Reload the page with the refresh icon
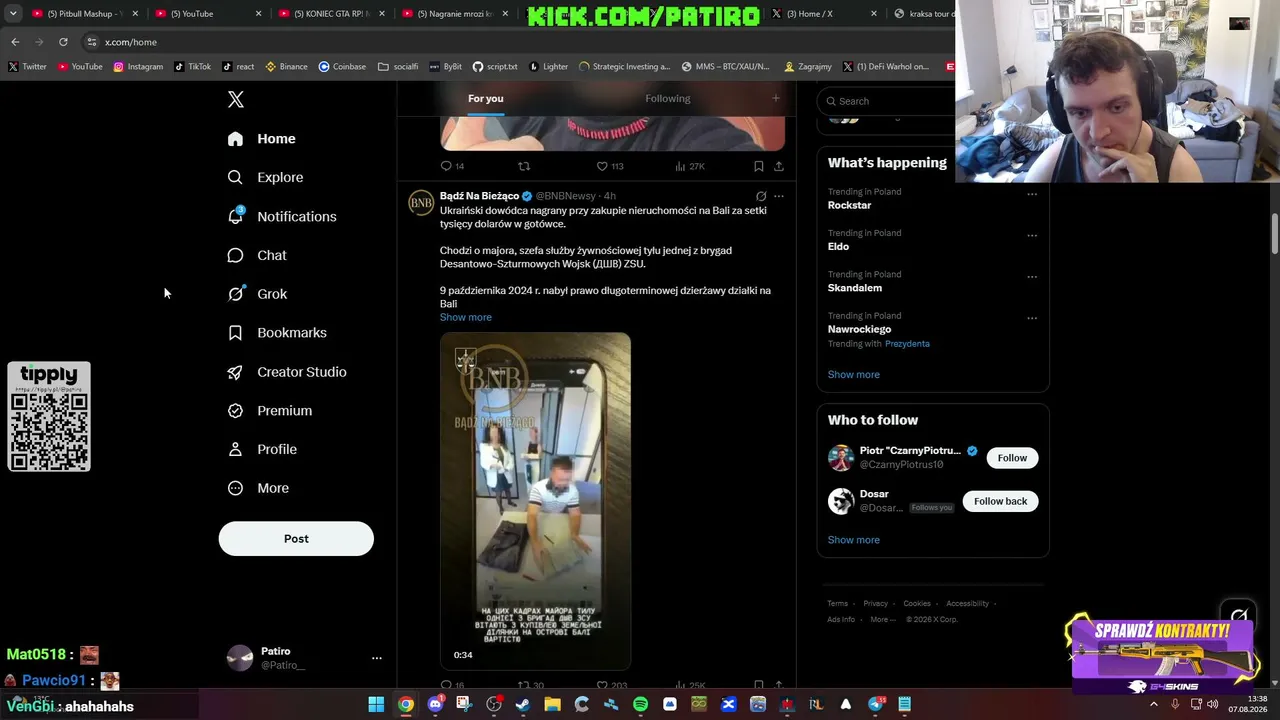1280x720 pixels. coord(63,42)
